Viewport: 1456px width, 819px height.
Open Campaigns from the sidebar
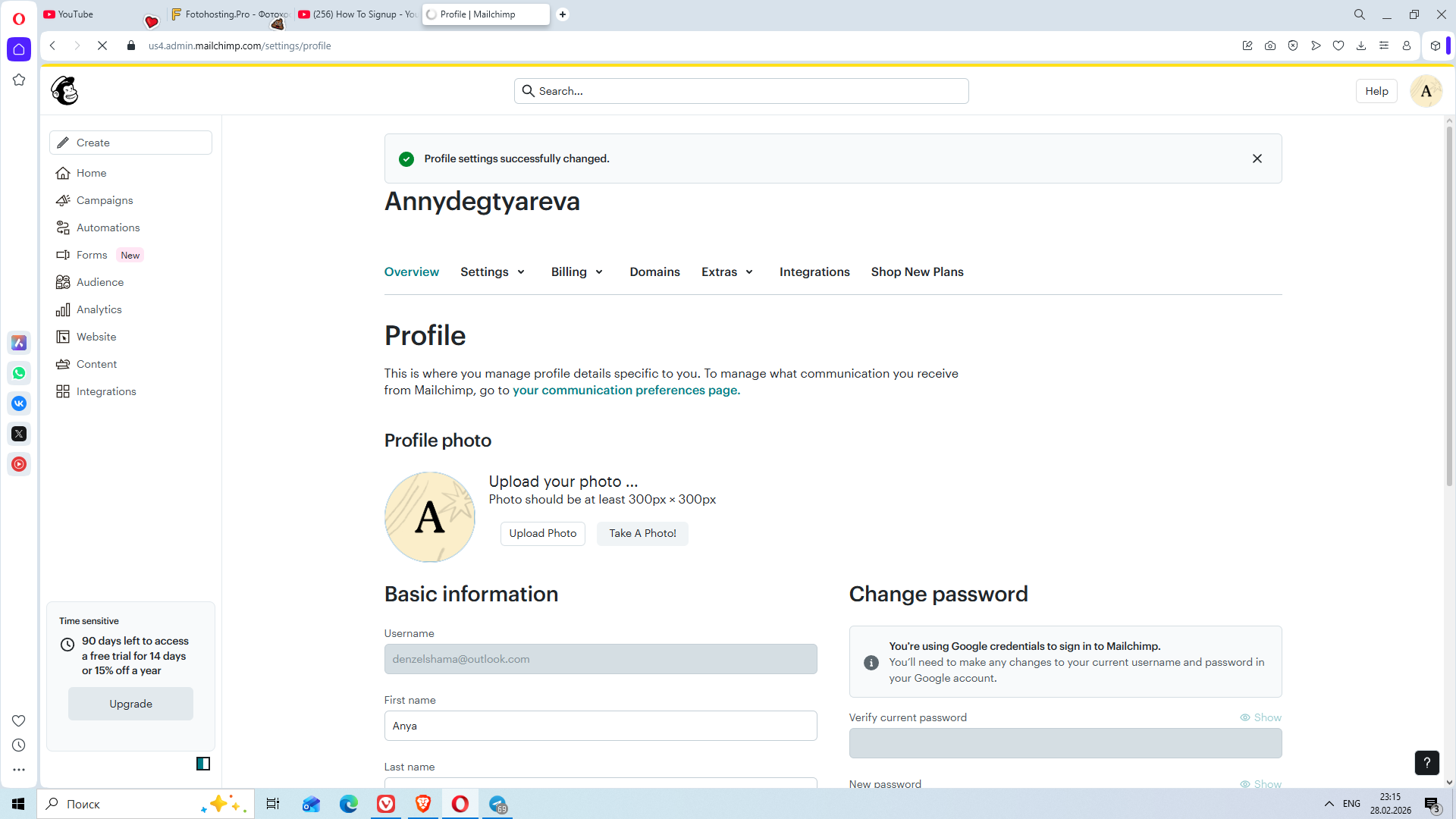[104, 200]
